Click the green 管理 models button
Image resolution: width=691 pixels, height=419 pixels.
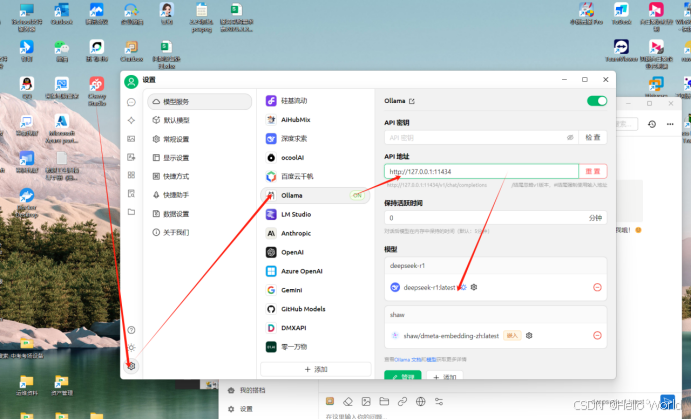click(403, 375)
